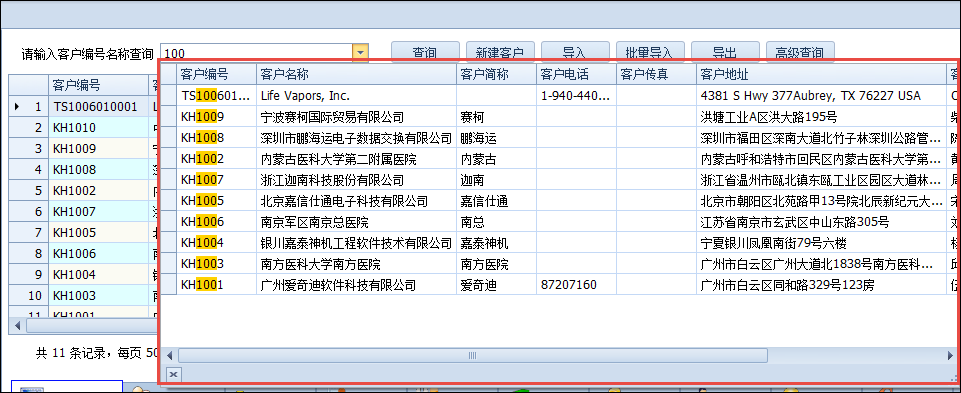
Task: Click the 批量导入 button
Action: pyautogui.click(x=650, y=52)
